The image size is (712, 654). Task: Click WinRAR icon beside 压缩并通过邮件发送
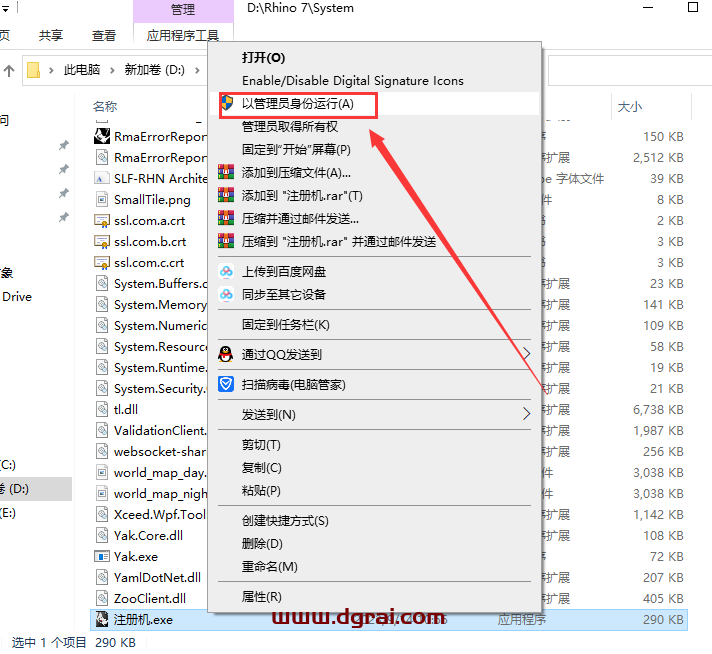click(226, 218)
